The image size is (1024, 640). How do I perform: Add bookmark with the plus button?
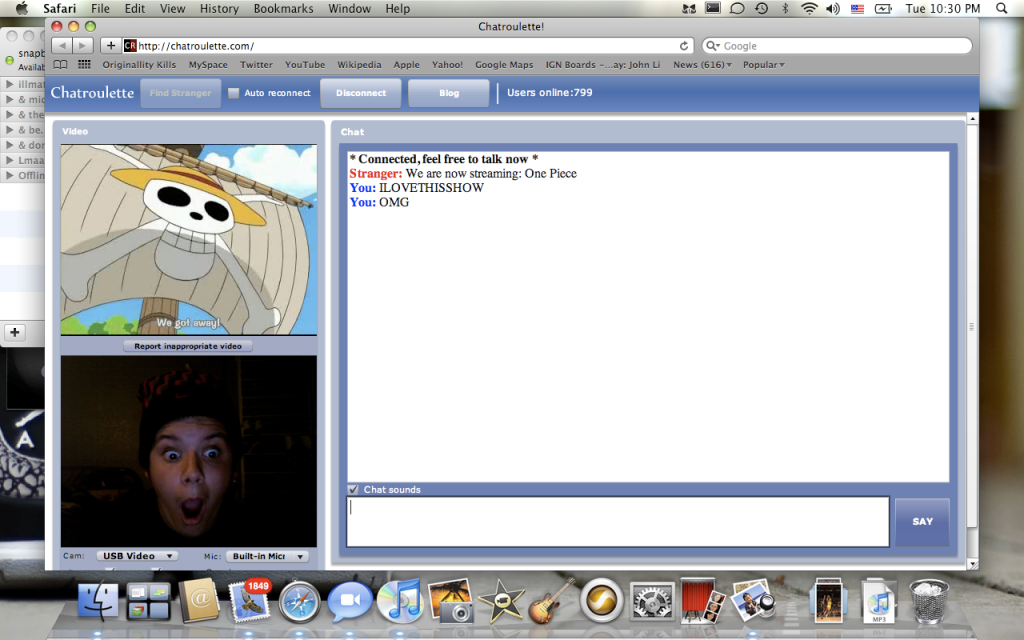click(111, 46)
